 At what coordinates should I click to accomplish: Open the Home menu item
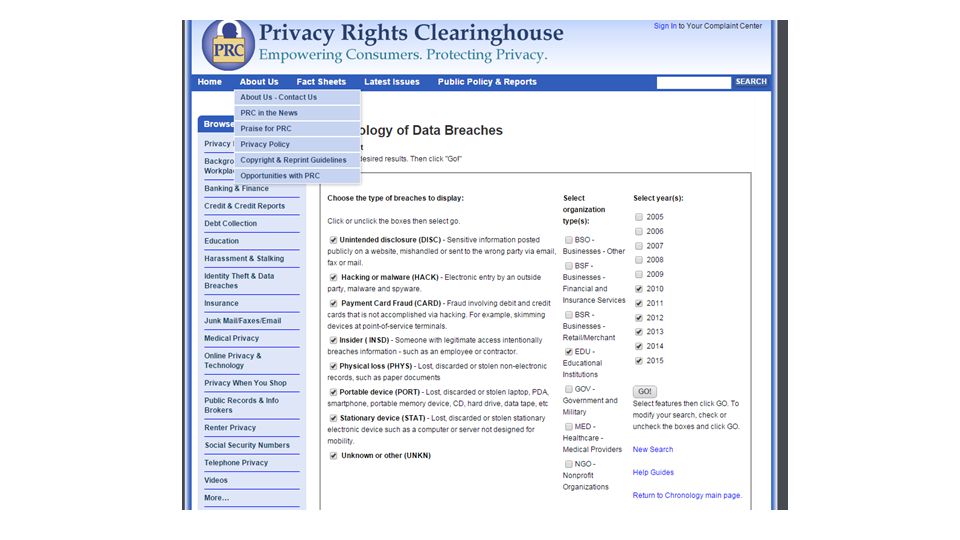pyautogui.click(x=209, y=82)
